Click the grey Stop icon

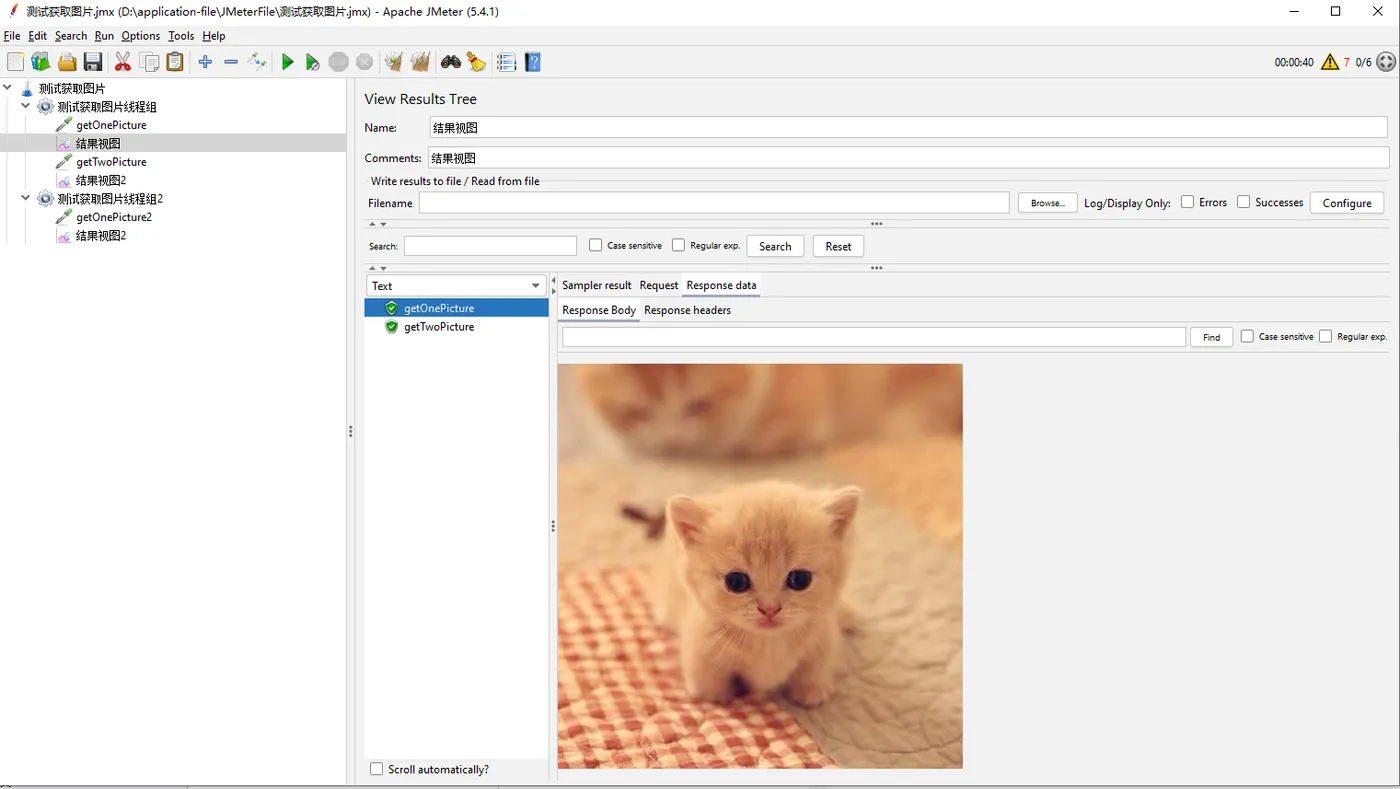coord(339,62)
